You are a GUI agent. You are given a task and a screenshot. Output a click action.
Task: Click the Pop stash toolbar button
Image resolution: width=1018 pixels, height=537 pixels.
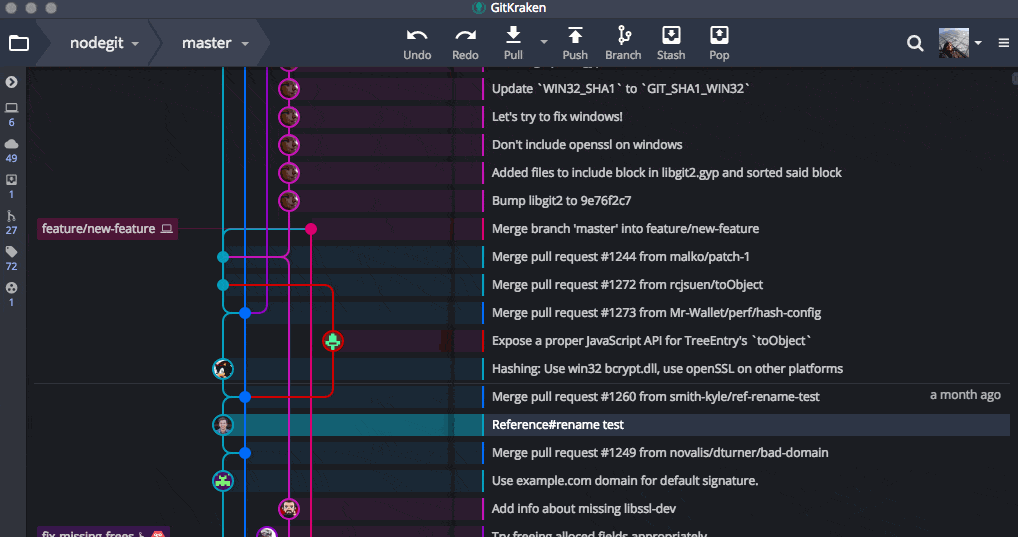(719, 44)
